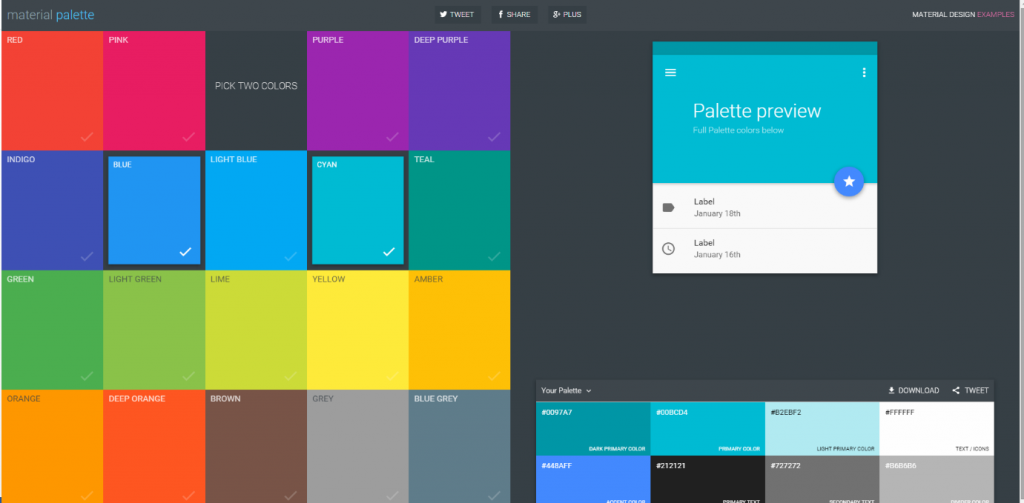This screenshot has height=503, width=1024.
Task: Click the #00BCD4 primary color swatch
Action: click(707, 429)
